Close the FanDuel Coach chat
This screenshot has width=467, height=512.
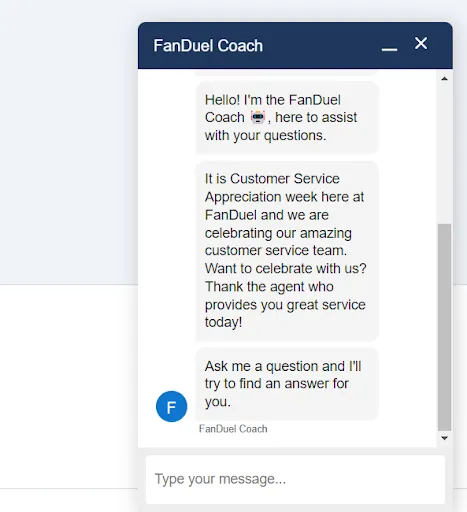pos(421,43)
